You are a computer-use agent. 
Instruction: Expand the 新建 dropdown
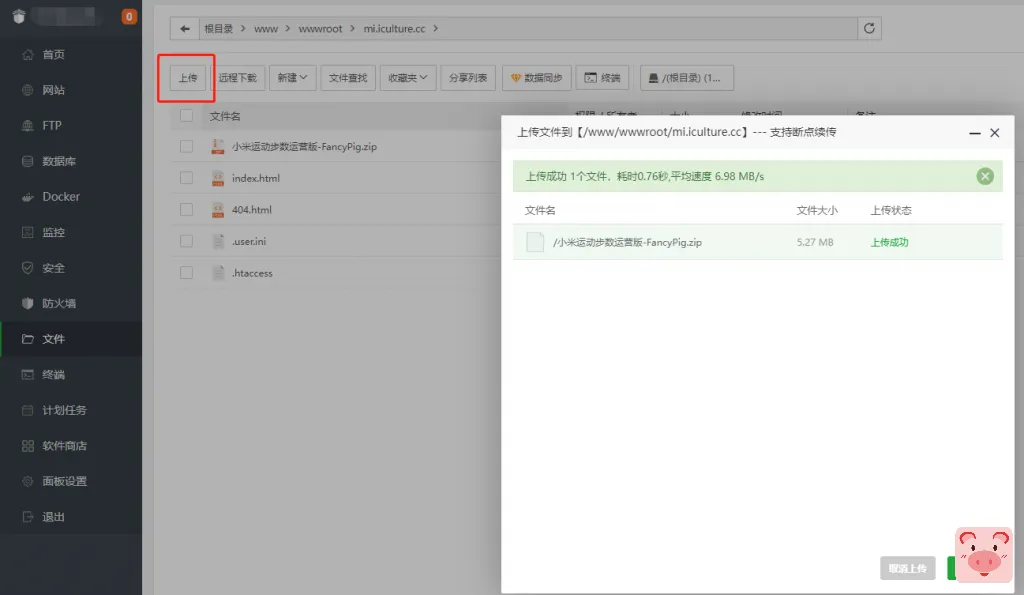[x=293, y=78]
